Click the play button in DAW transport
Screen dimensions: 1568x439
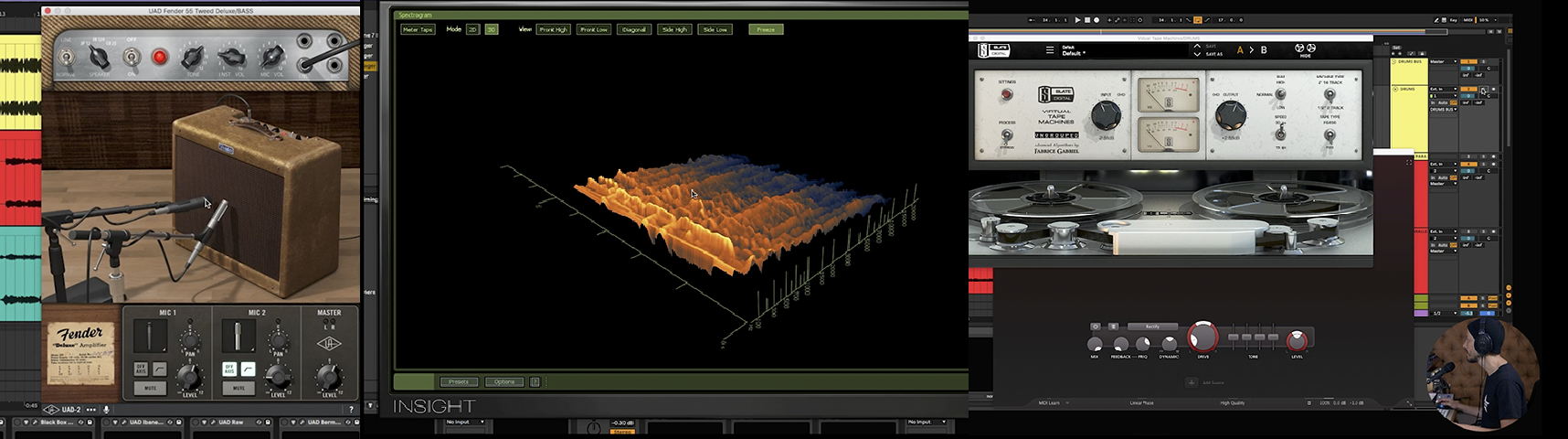[1077, 20]
